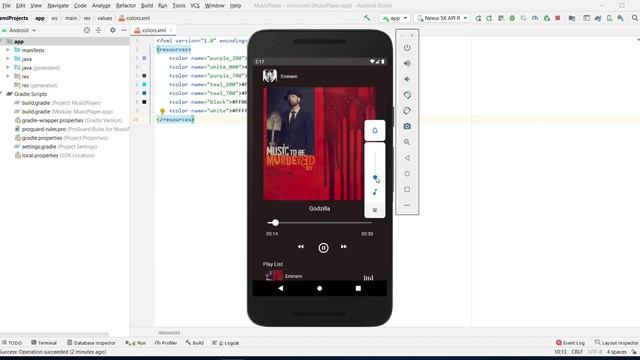Click the Search Everywhere magnifier icon
This screenshot has height=360, width=640.
[635, 18]
